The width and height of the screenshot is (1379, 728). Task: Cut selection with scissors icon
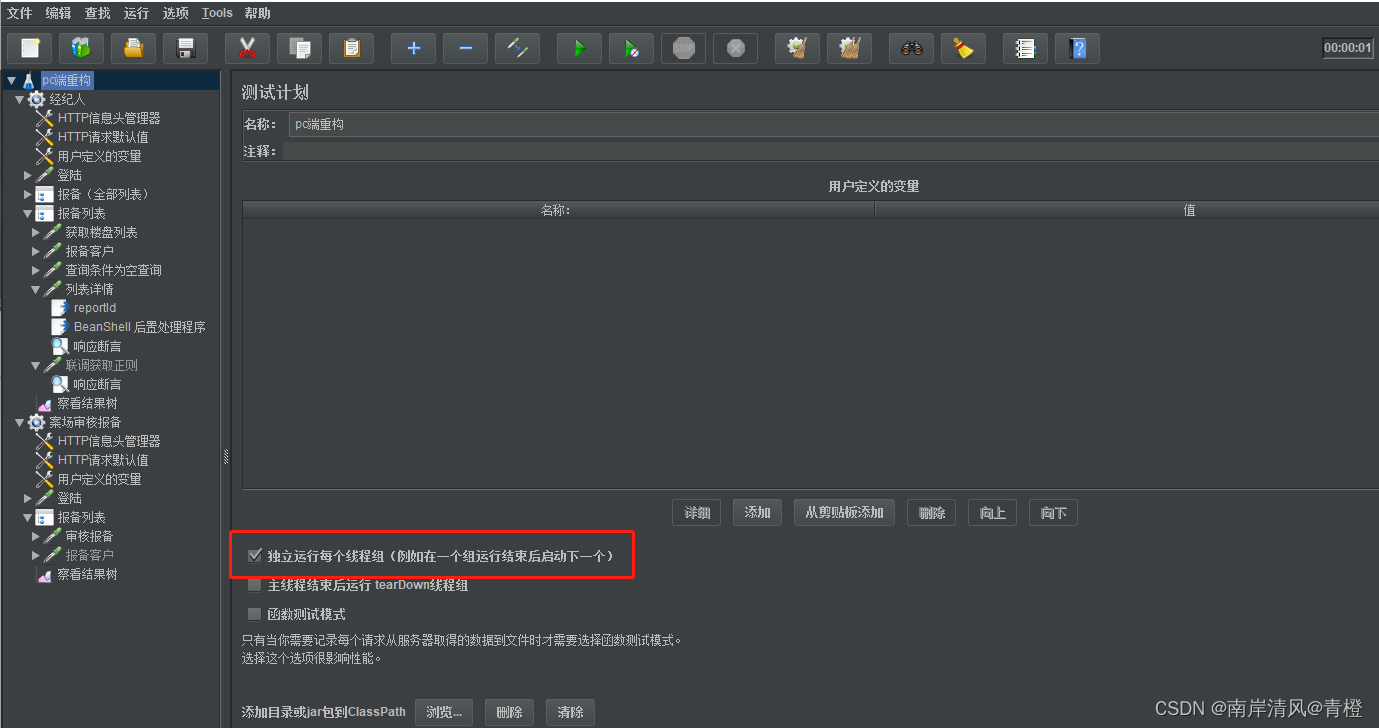point(247,48)
